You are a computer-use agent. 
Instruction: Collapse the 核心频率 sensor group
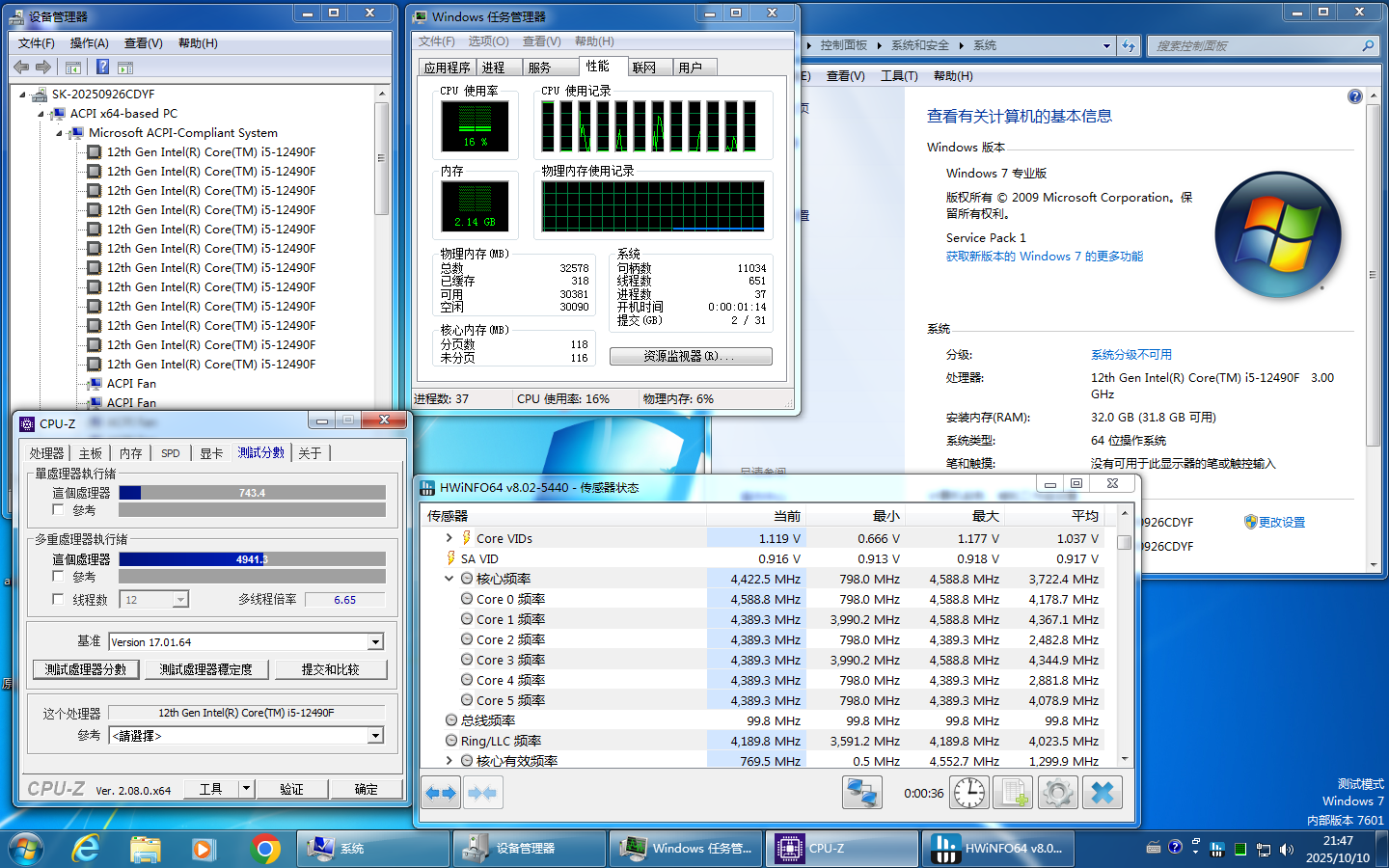pyautogui.click(x=449, y=579)
